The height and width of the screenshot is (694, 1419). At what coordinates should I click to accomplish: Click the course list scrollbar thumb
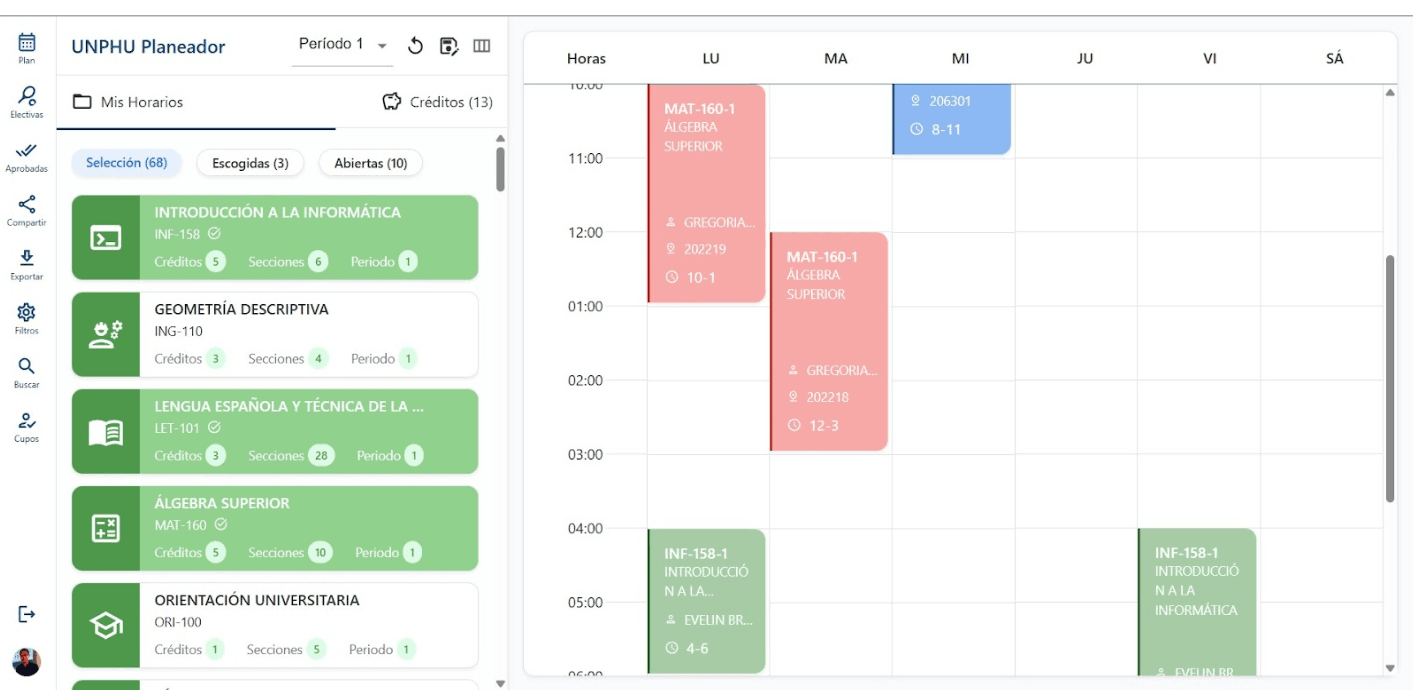[501, 169]
